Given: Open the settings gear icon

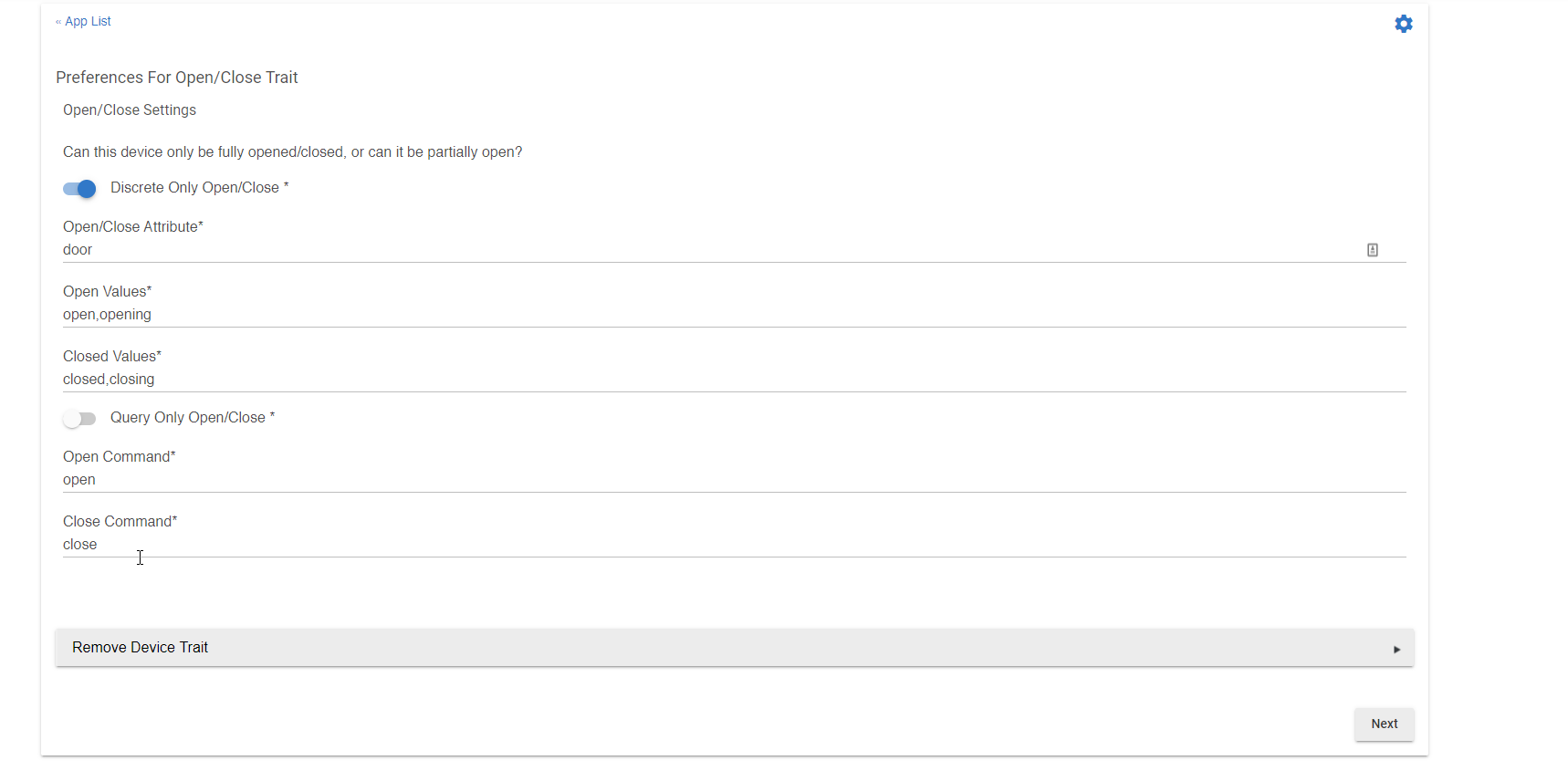Looking at the screenshot, I should pos(1403,24).
